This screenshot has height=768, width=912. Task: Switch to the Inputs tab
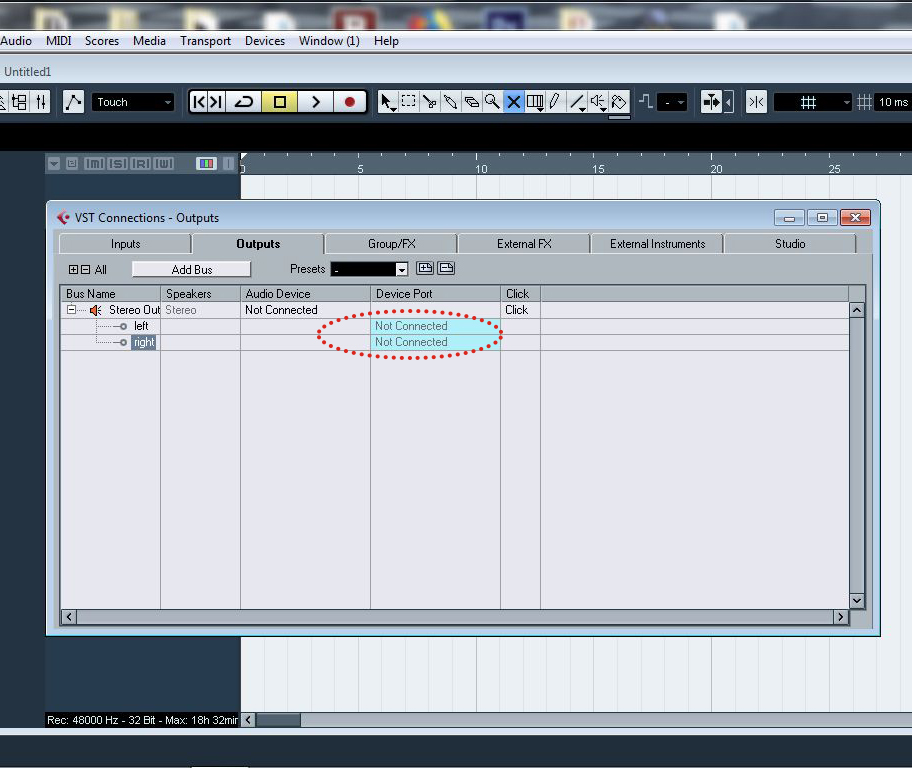click(124, 243)
